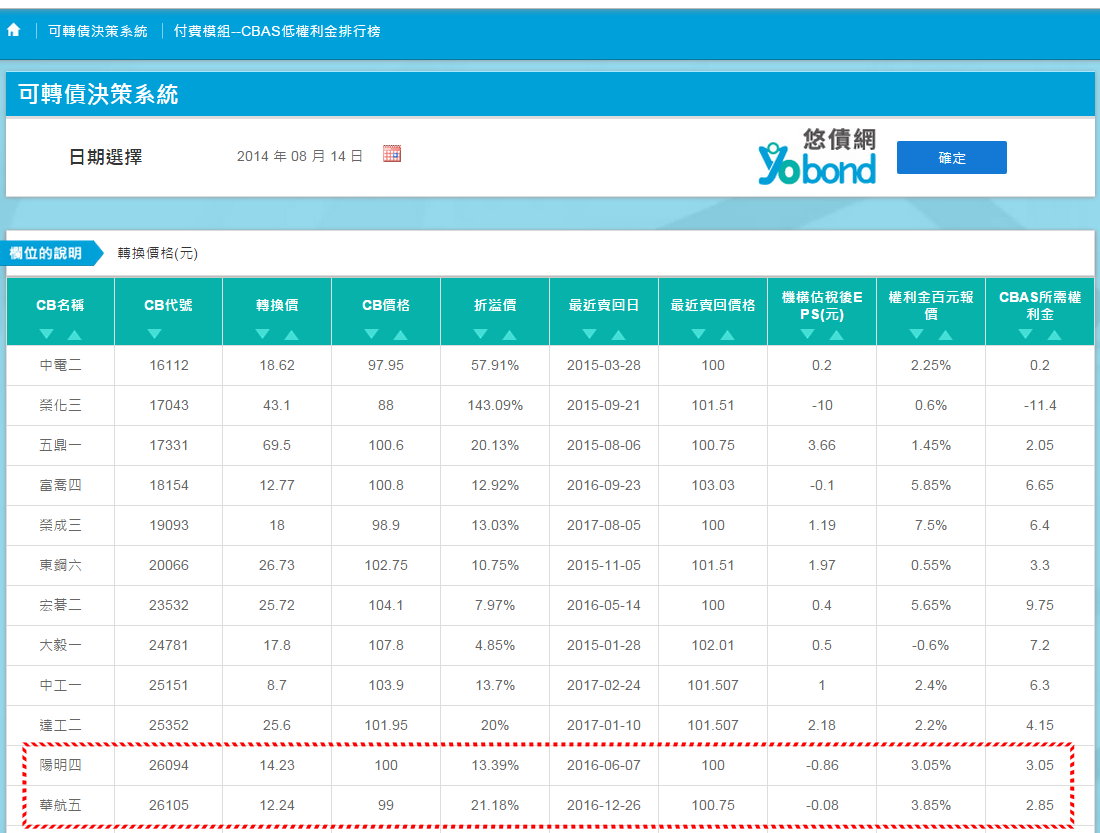1100x833 pixels.
Task: Go to the home page icon
Action: pos(13,30)
